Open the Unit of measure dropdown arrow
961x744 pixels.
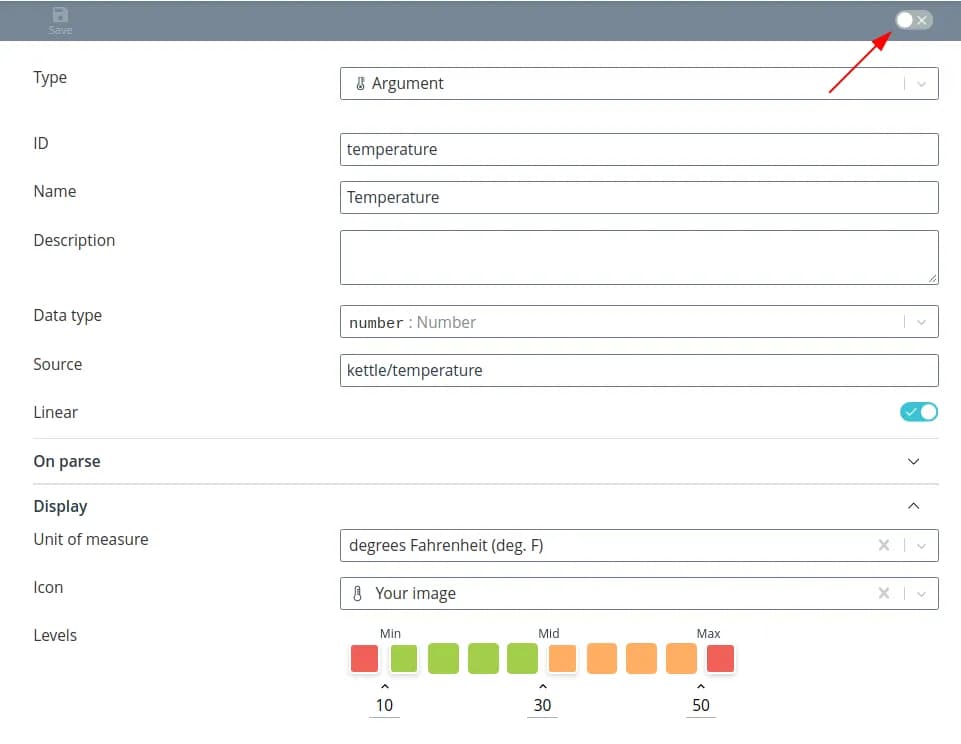point(921,546)
